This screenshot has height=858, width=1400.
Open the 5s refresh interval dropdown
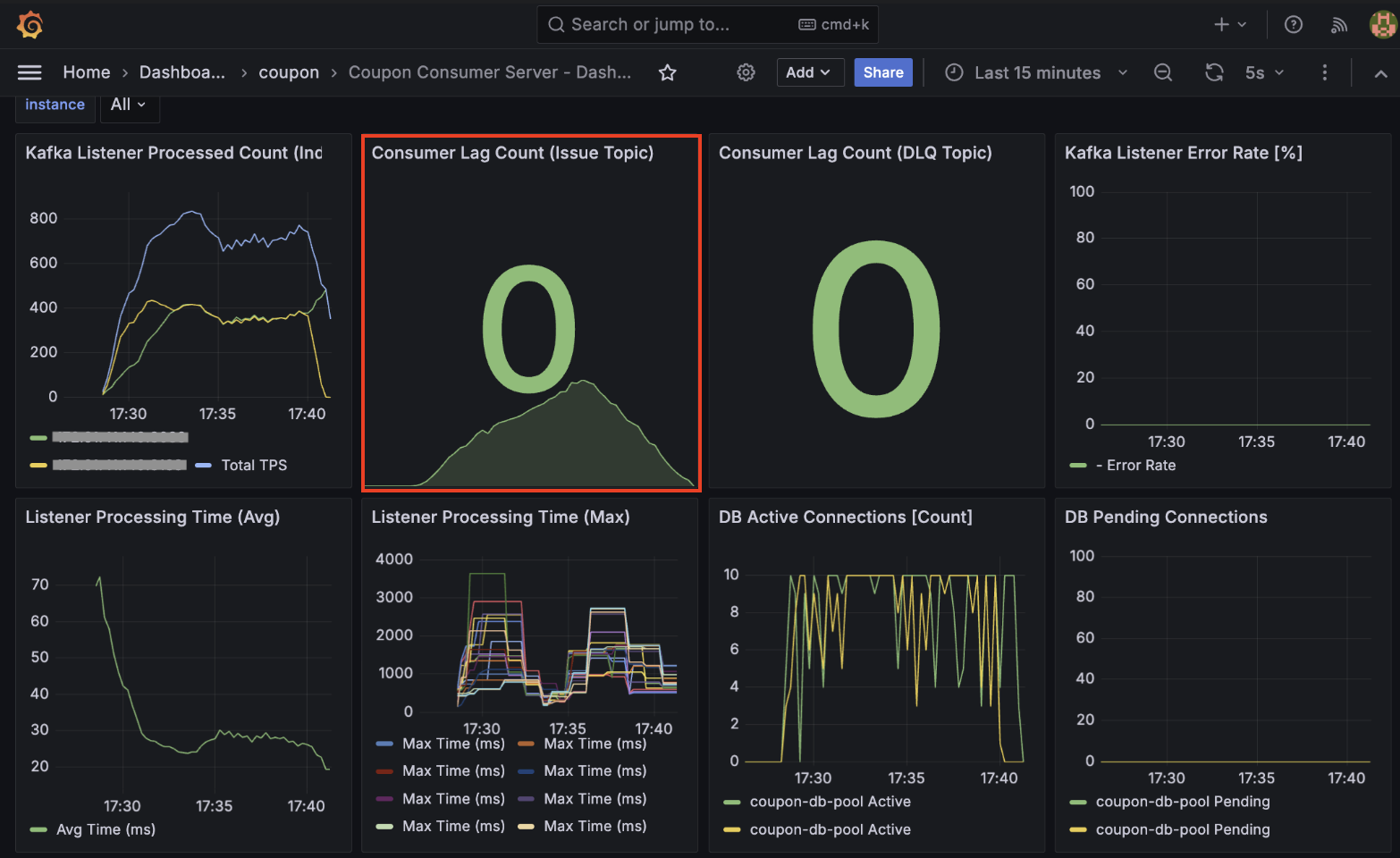pyautogui.click(x=1264, y=72)
